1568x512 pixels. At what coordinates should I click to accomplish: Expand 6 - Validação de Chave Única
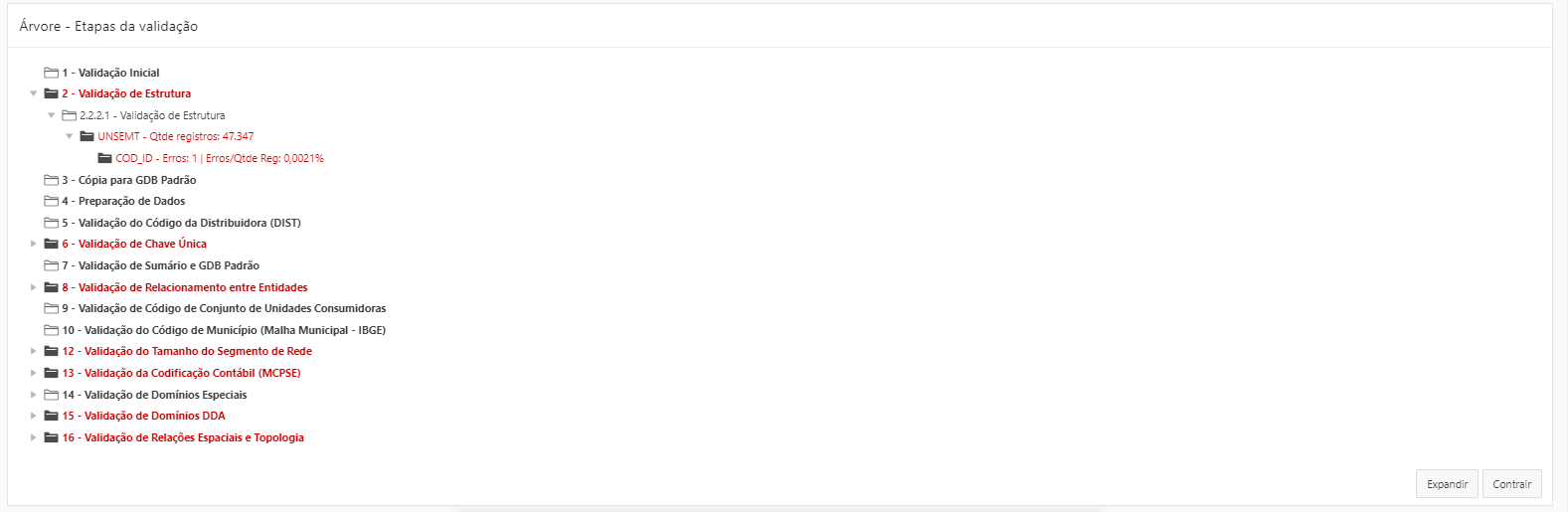pos(34,244)
